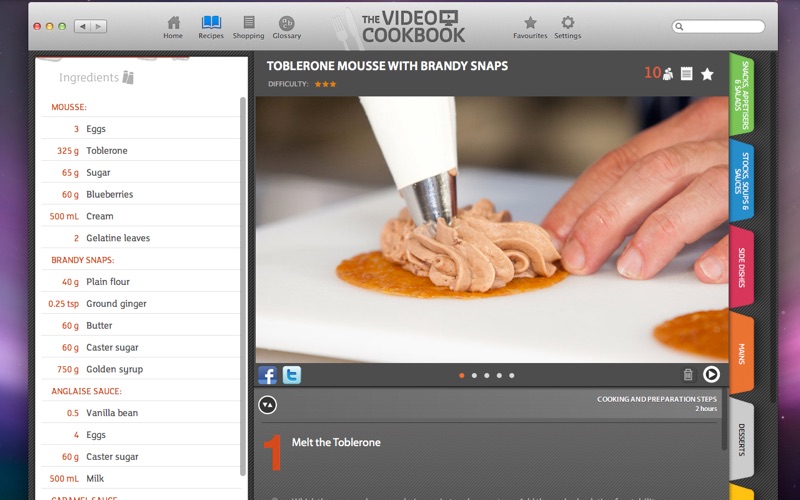The image size is (800, 500).
Task: Select the 40 g Plain flour row
Action: point(141,282)
